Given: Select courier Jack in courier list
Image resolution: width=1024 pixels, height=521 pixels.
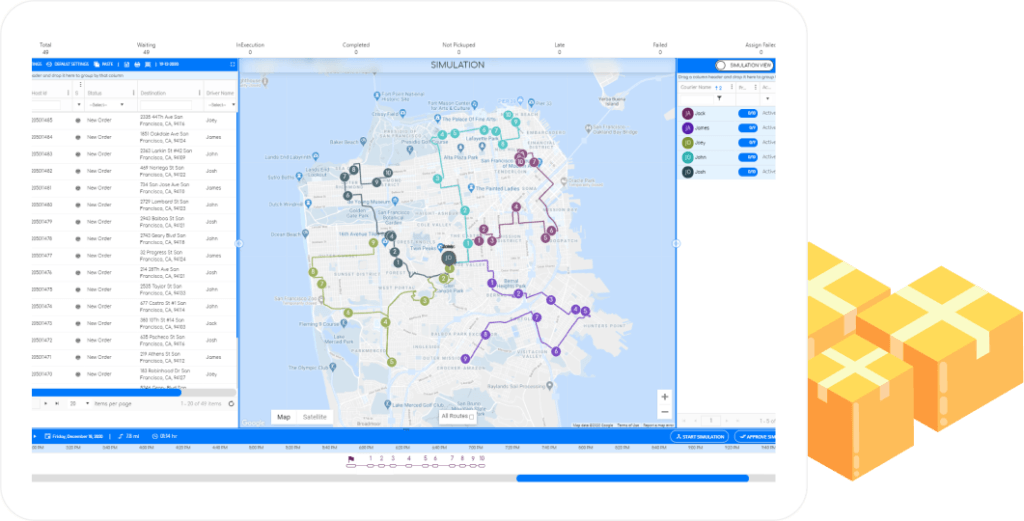Looking at the screenshot, I should 727,114.
